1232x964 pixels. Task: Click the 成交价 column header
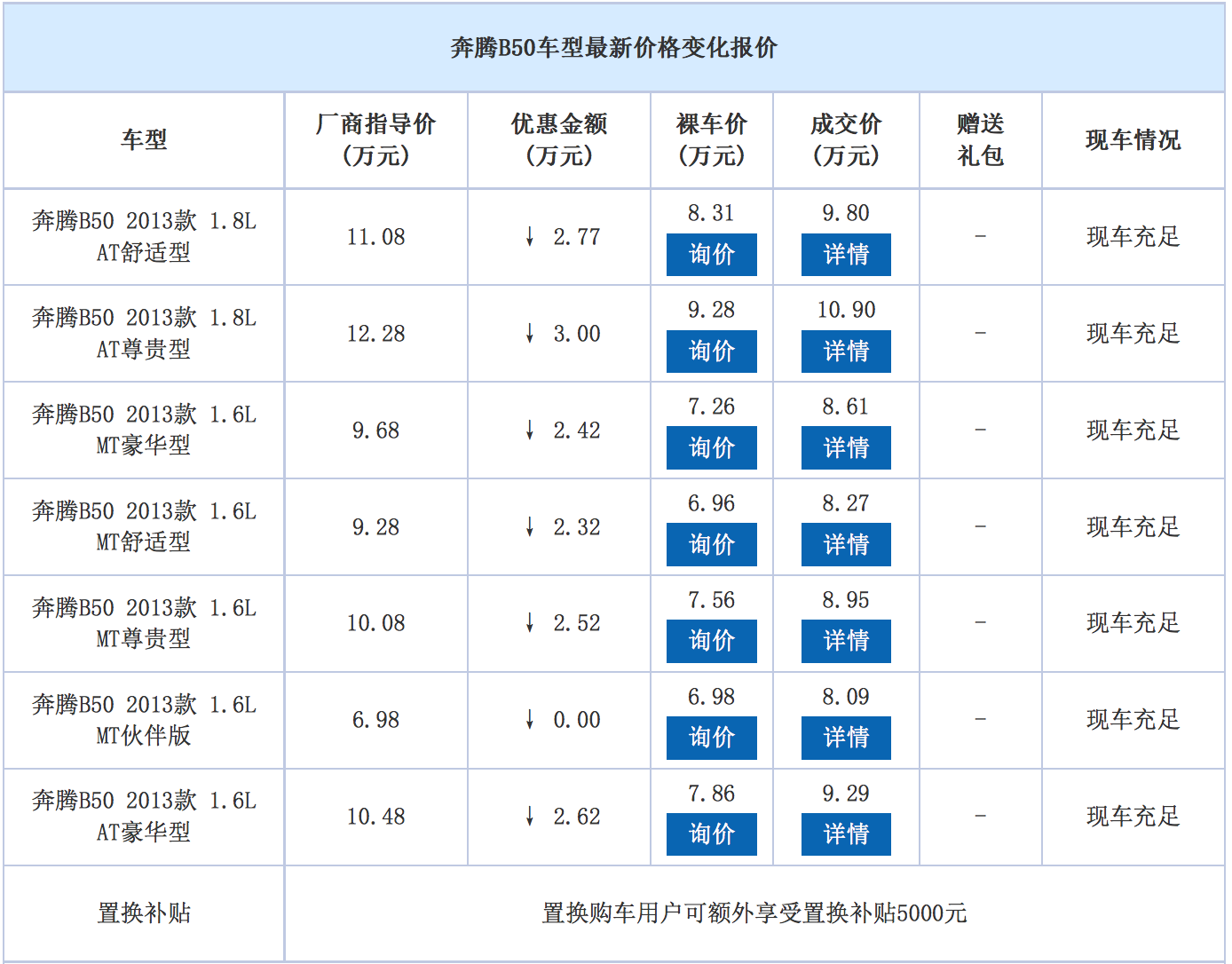pyautogui.click(x=846, y=140)
